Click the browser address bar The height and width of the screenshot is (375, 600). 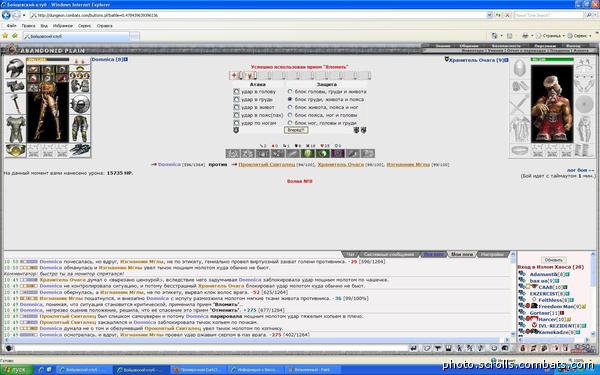(258, 15)
